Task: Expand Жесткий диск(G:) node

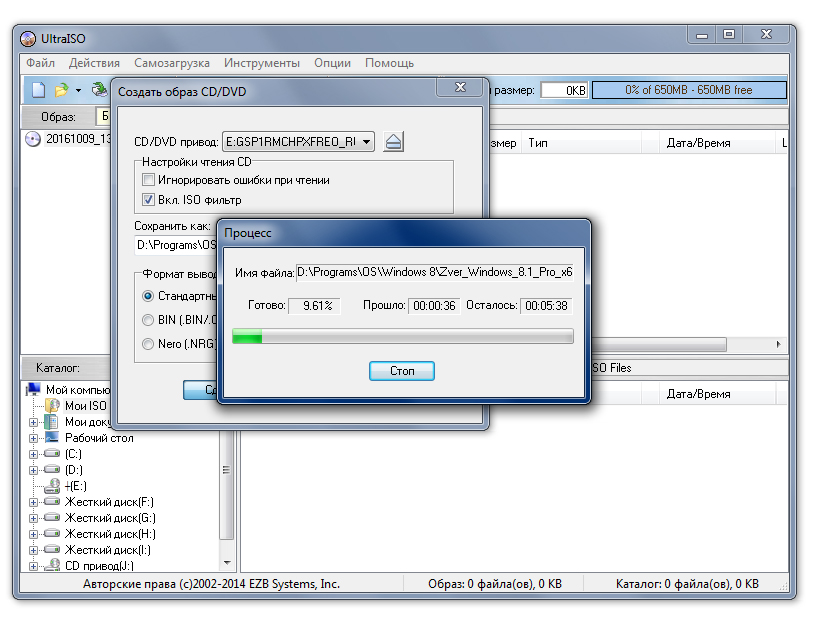Action: (33, 518)
